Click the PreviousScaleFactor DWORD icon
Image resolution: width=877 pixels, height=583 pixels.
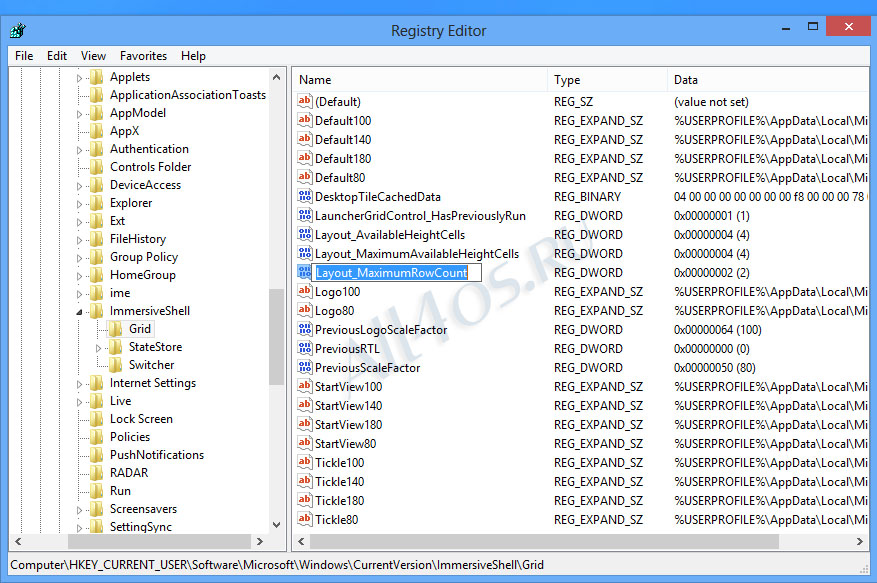[x=305, y=368]
